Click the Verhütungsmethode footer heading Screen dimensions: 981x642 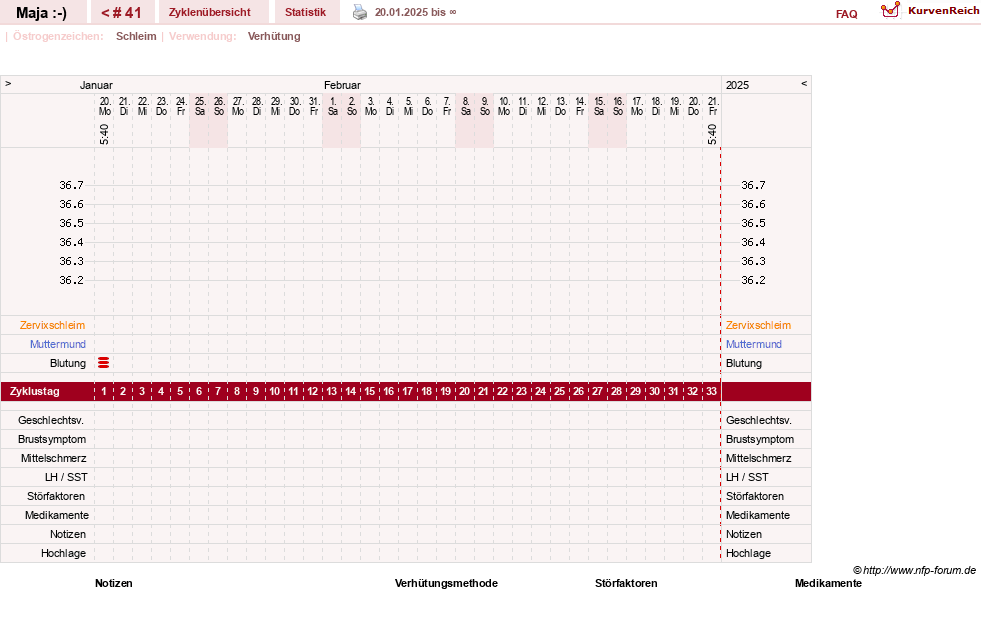click(x=446, y=583)
